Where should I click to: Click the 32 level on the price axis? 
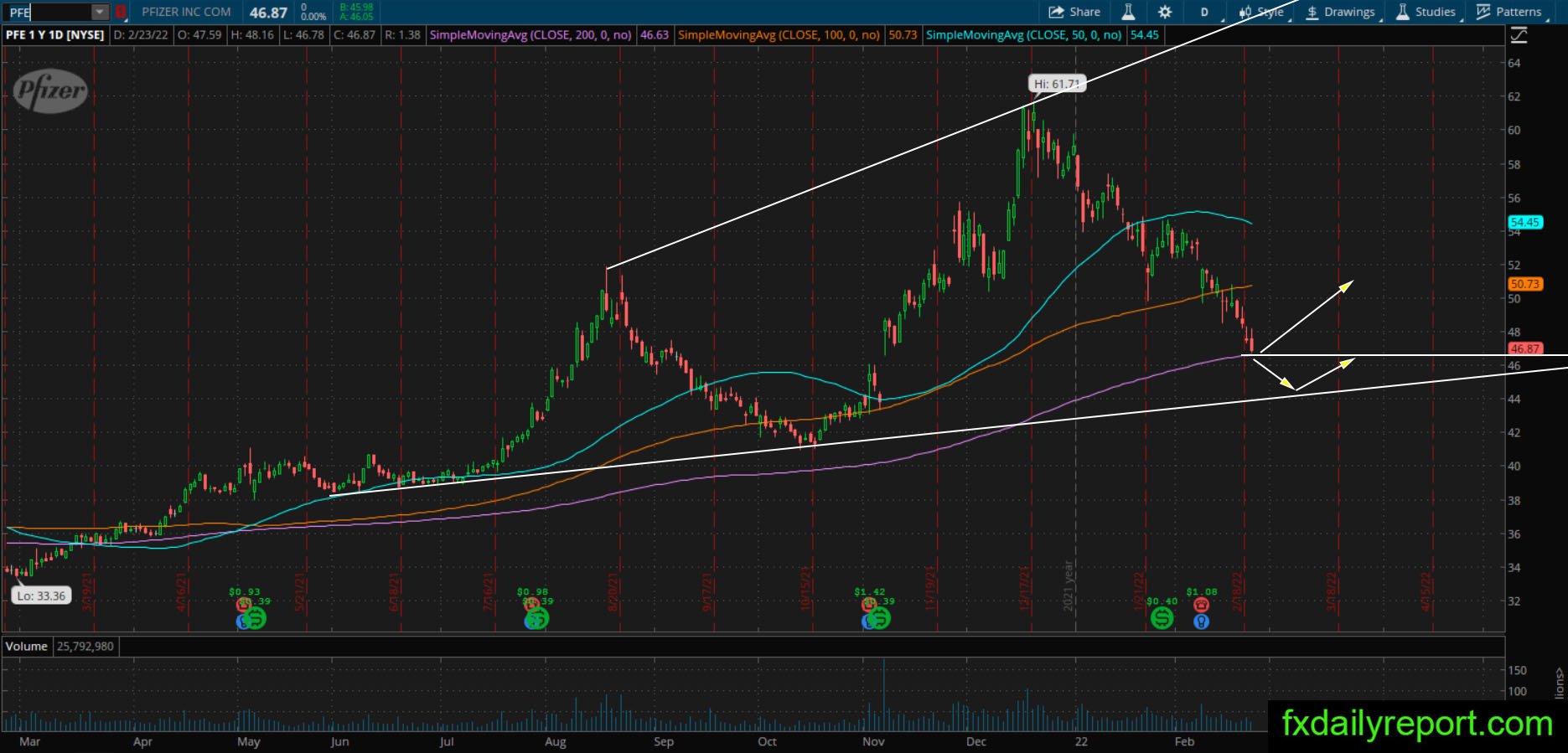(1514, 601)
